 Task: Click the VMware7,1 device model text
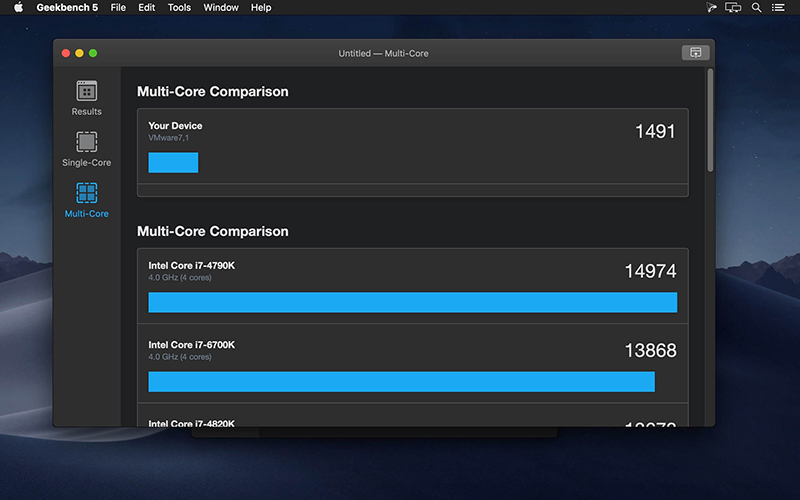168,138
